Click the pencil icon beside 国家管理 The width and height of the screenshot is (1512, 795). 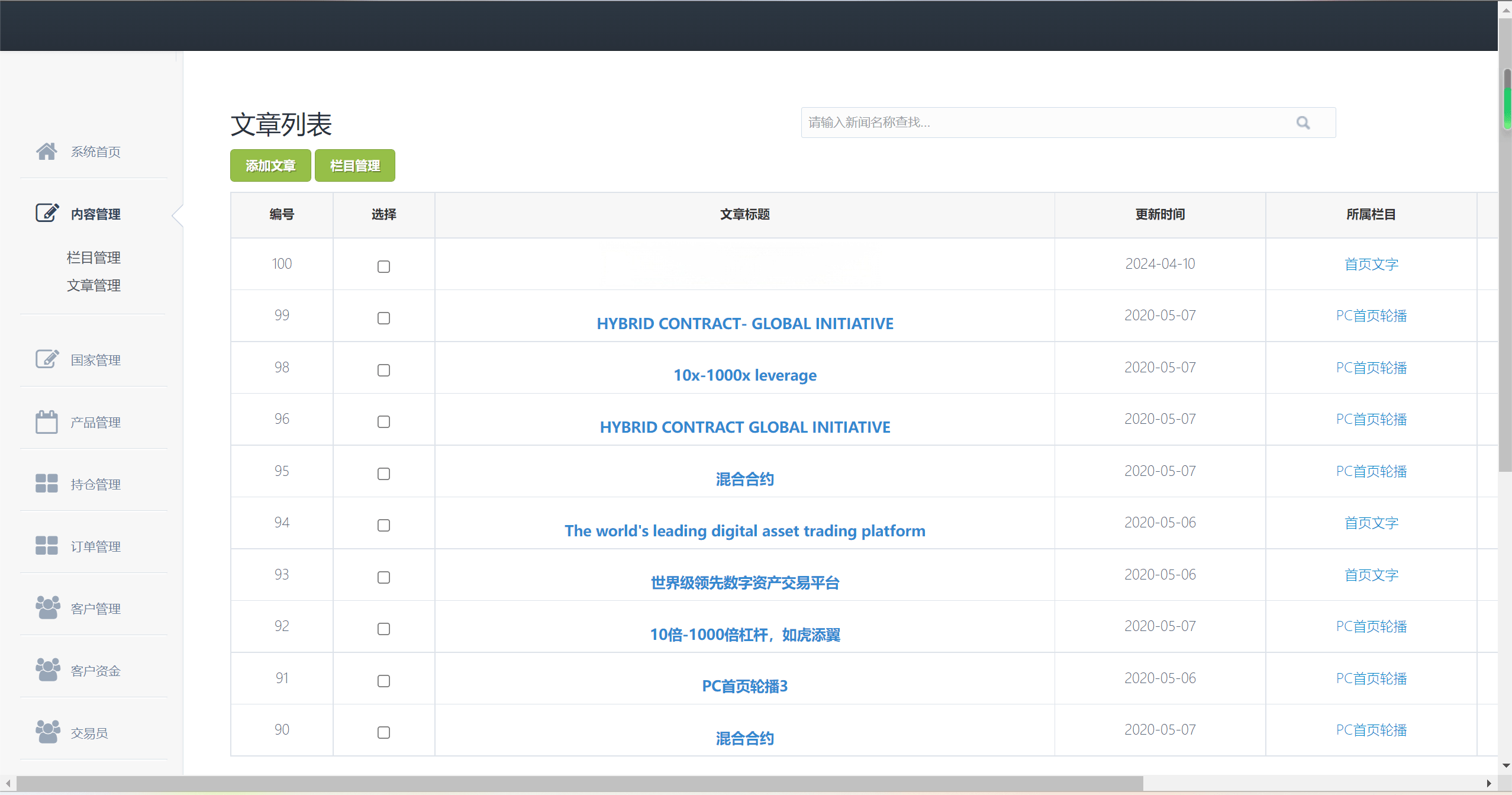pyautogui.click(x=47, y=359)
